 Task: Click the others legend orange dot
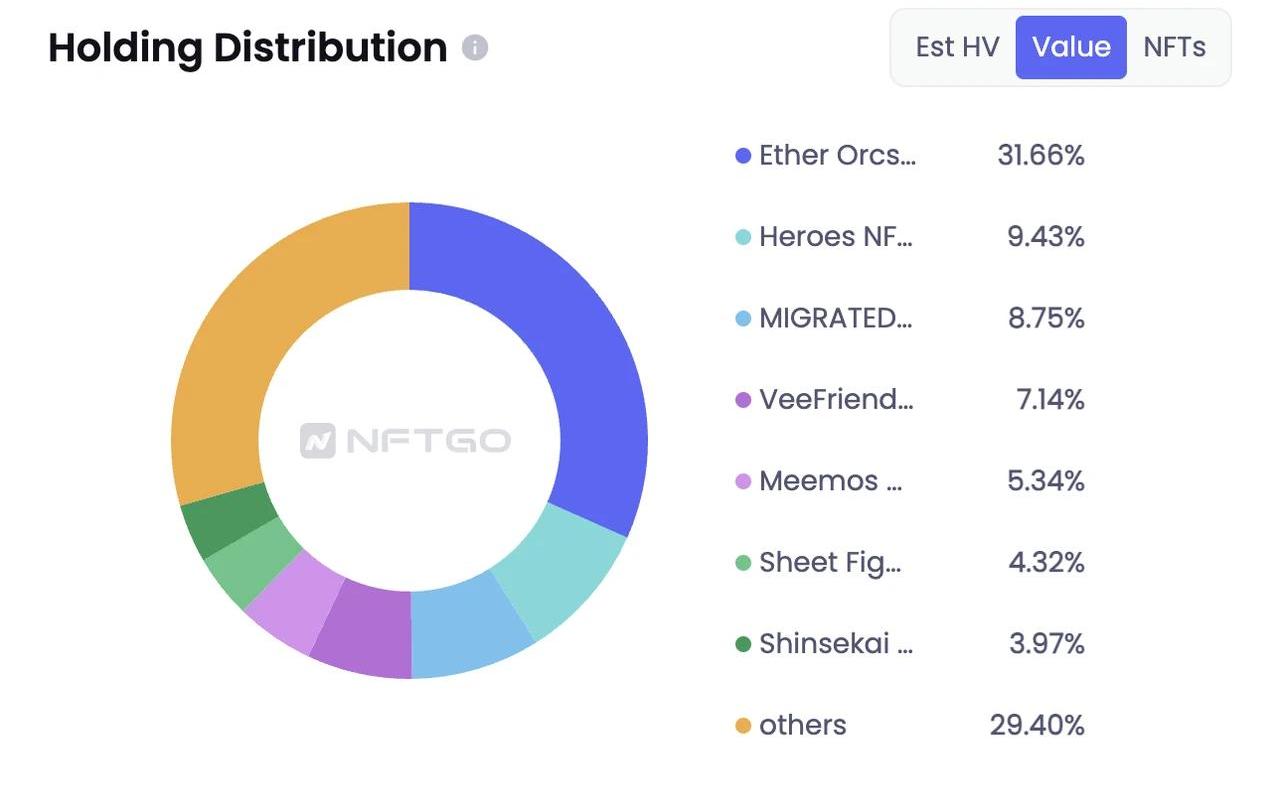point(743,726)
